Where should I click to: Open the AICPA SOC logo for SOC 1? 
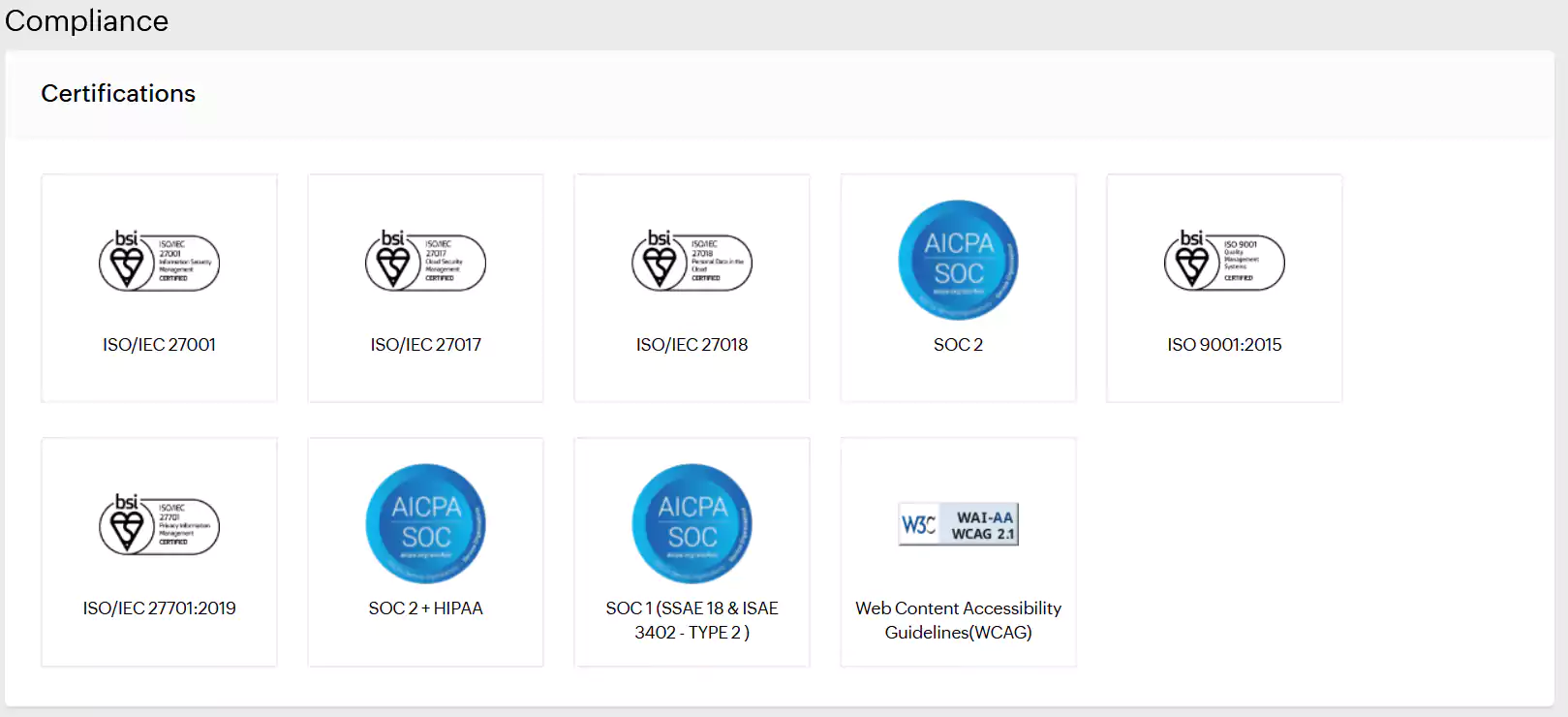click(x=692, y=523)
